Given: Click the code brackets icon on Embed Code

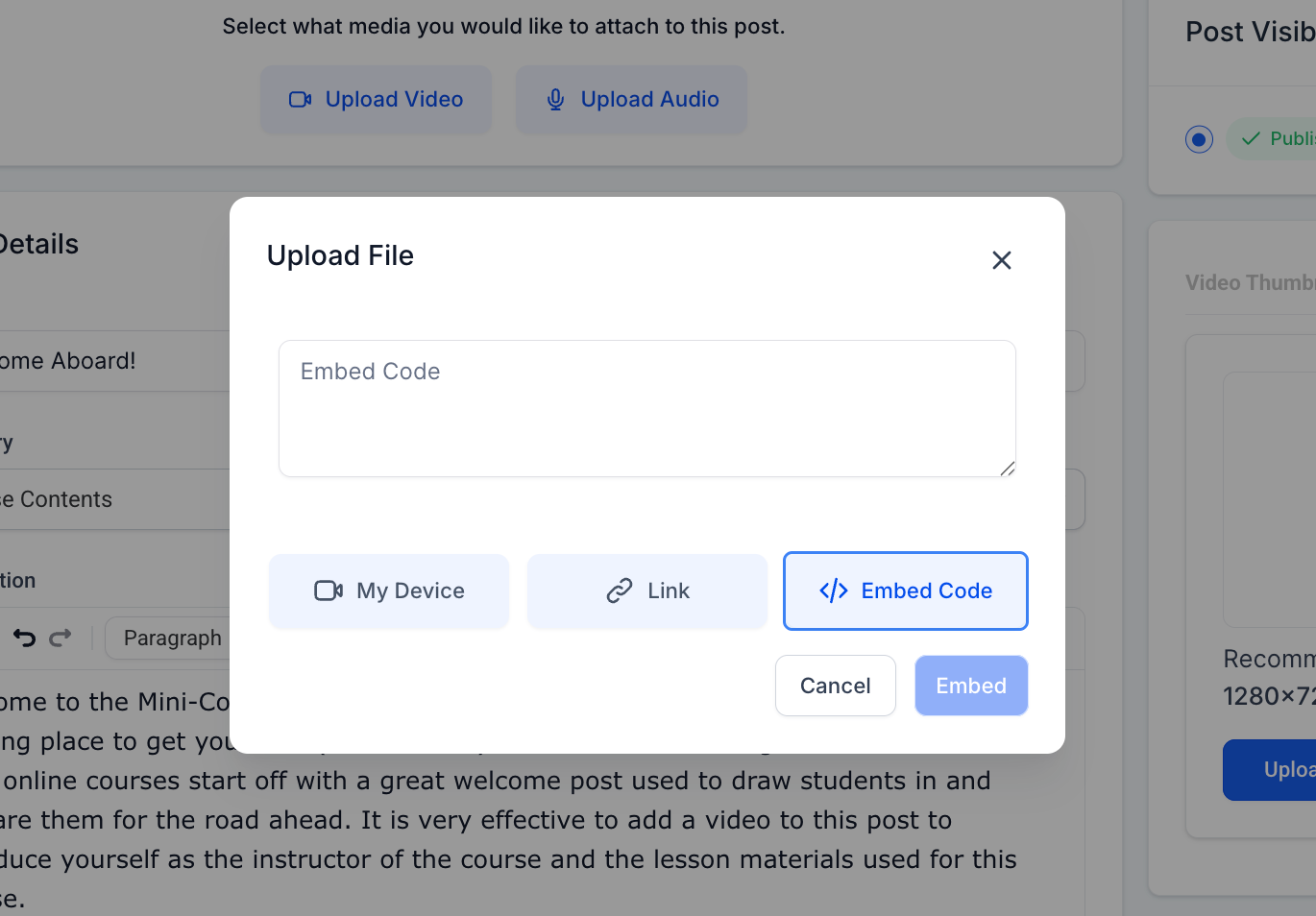Looking at the screenshot, I should (x=833, y=591).
